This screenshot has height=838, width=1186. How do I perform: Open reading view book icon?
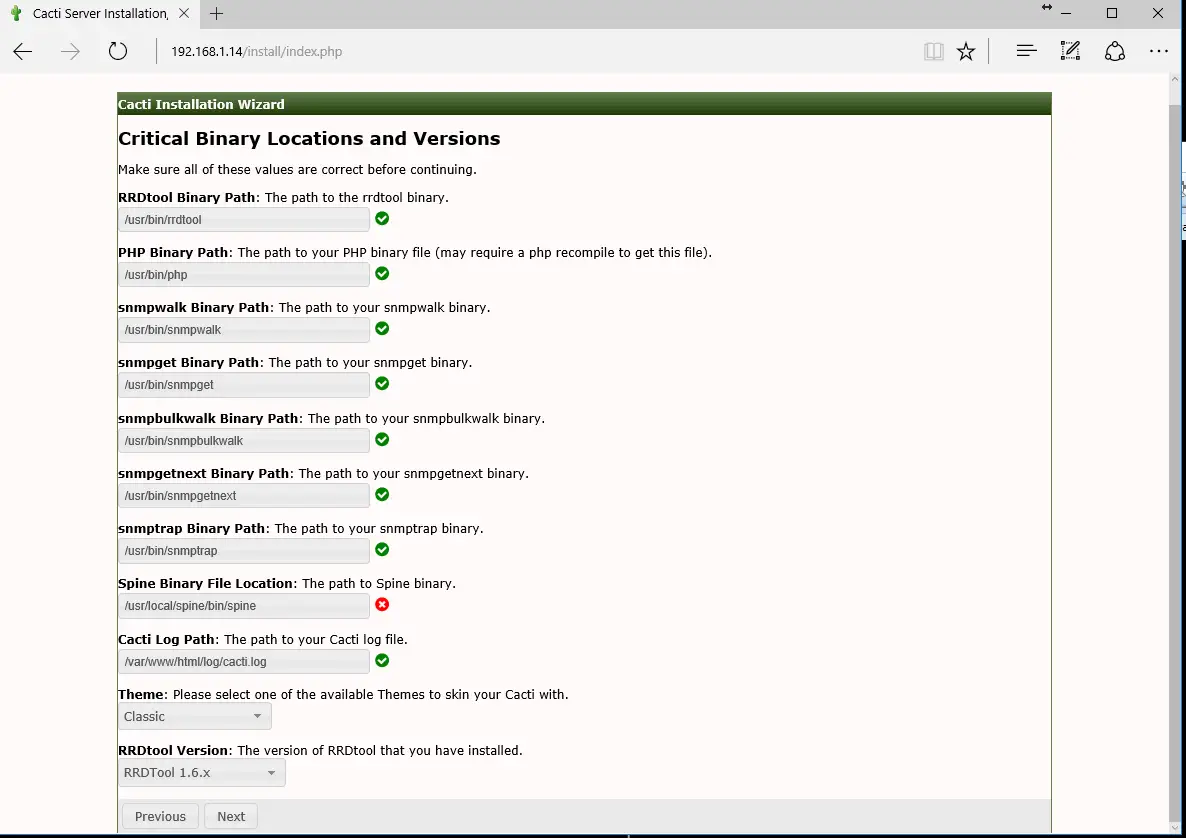[x=933, y=51]
